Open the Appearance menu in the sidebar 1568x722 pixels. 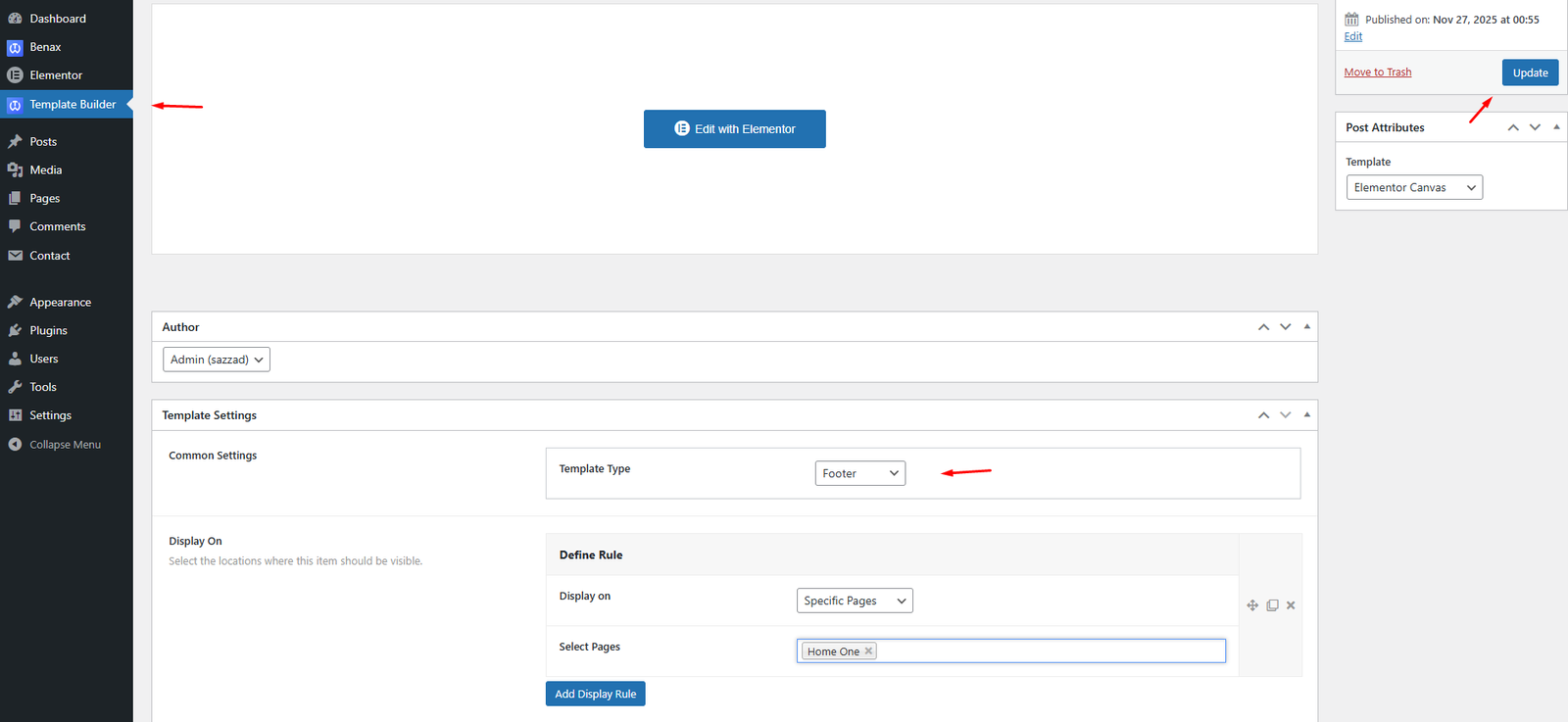tap(60, 303)
